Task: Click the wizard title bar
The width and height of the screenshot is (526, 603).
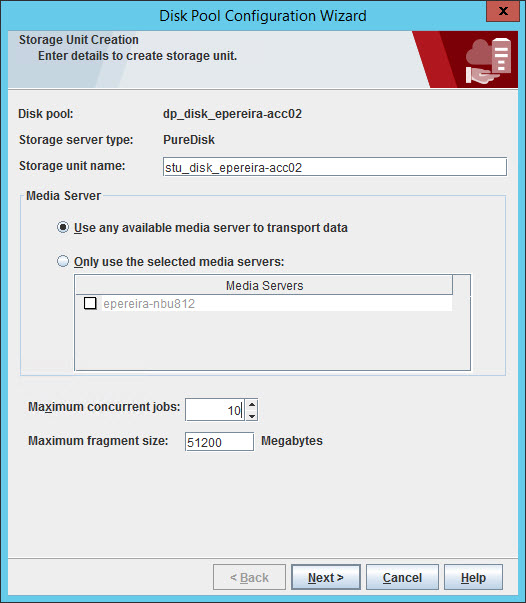Action: point(263,16)
